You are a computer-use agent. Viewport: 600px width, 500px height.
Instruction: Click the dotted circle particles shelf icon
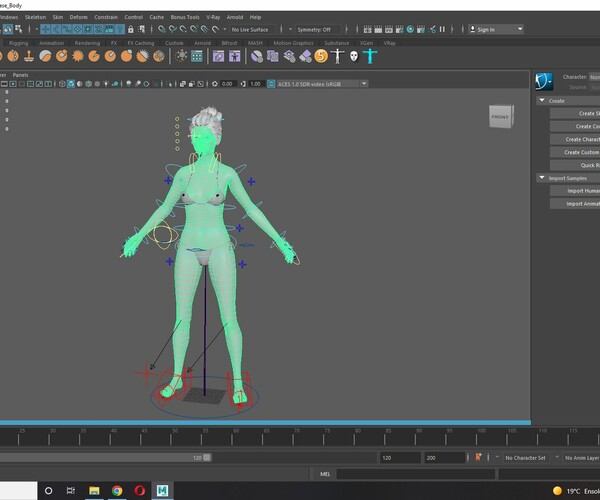pos(181,56)
